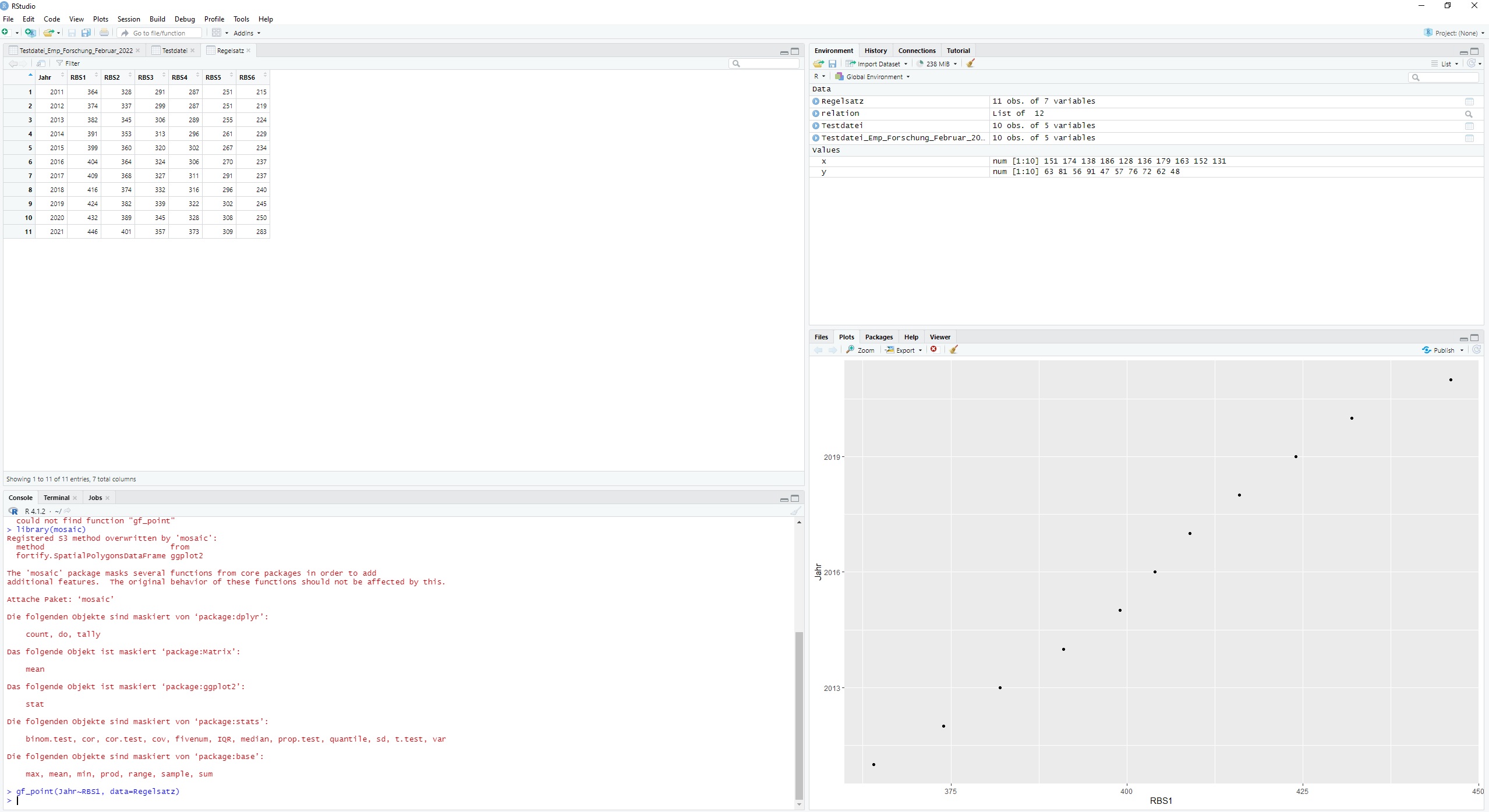Viewport: 1489px width, 812px height.
Task: Click the save workspace floppy icon
Action: pyautogui.click(x=833, y=63)
